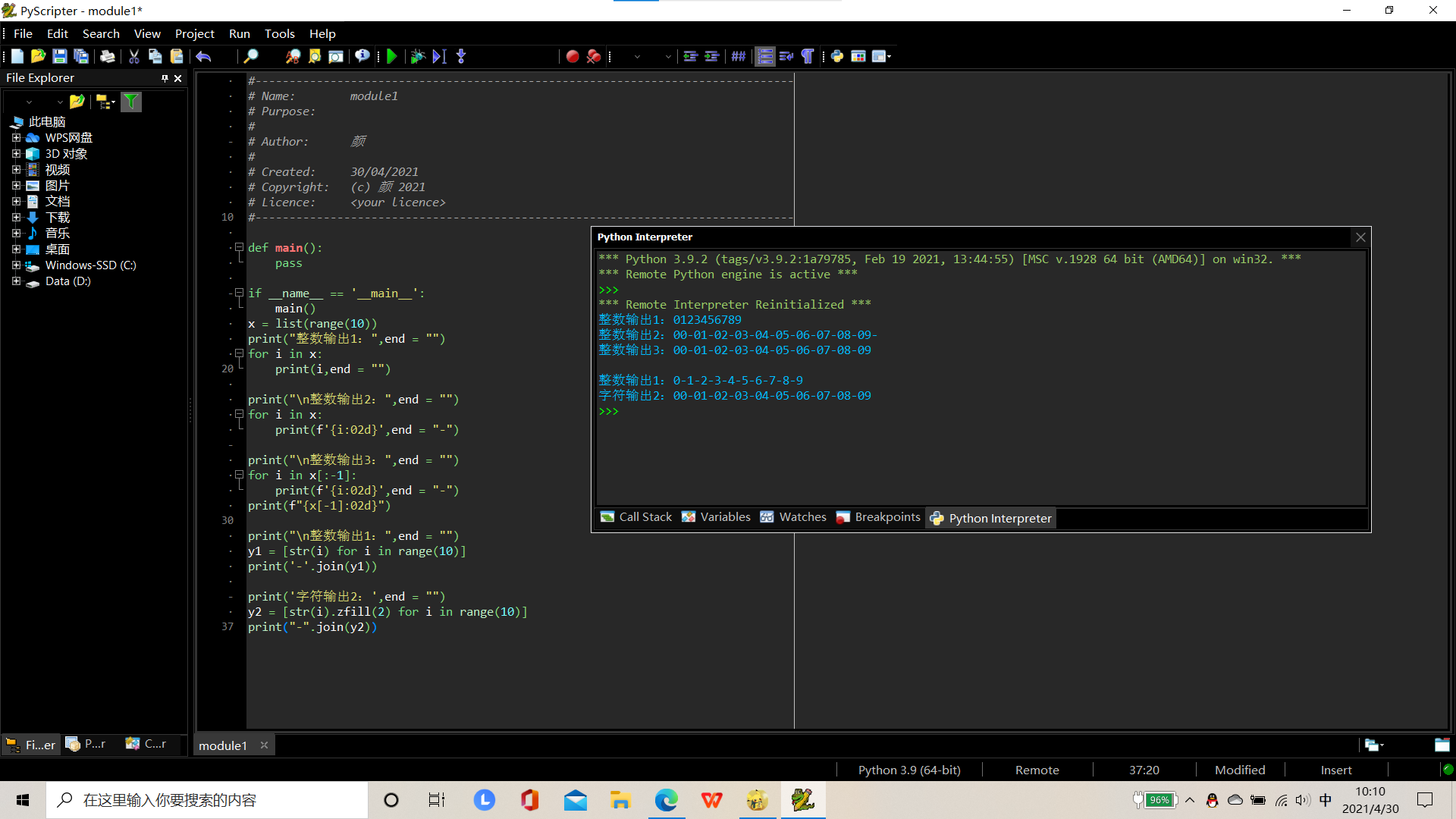
Task: Click the Save file toolbar icon
Action: click(59, 56)
